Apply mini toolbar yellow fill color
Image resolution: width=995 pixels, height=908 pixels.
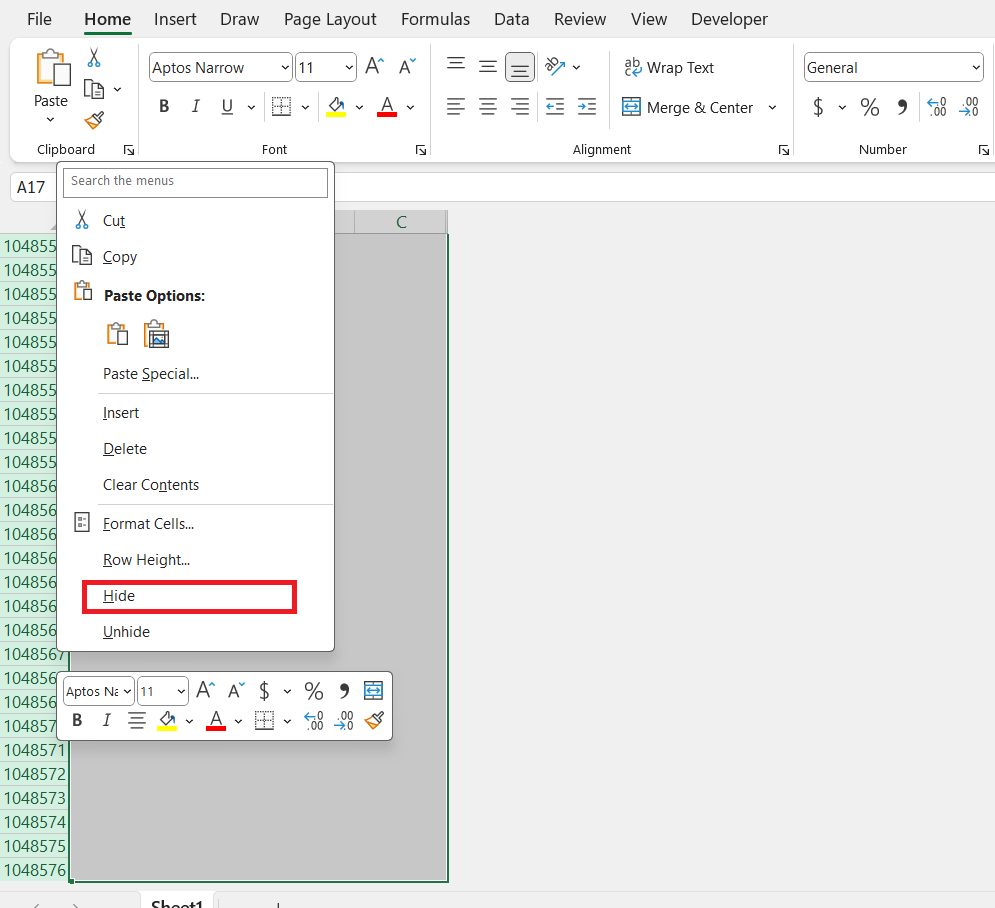[x=167, y=720]
